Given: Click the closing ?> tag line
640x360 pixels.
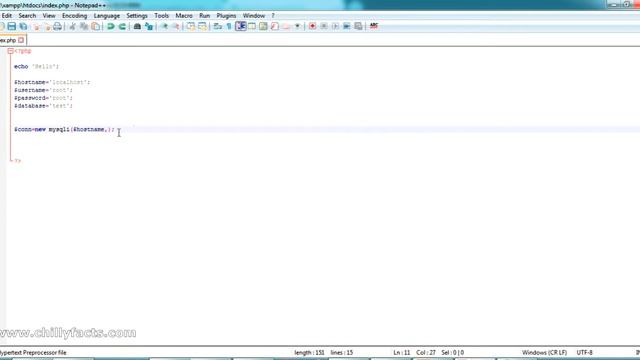Looking at the screenshot, I should click(18, 161).
